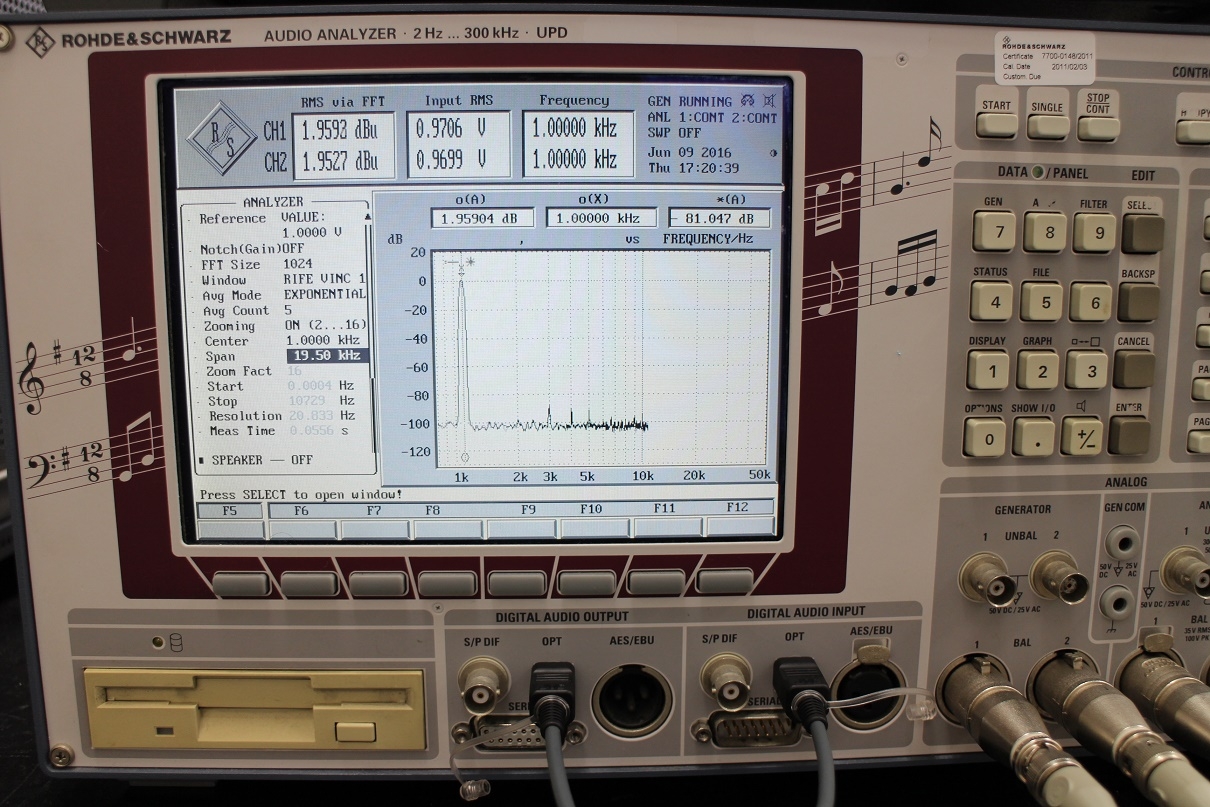Viewport: 1210px width, 807px height.
Task: Push the STOP CONT key
Action: 1098,127
